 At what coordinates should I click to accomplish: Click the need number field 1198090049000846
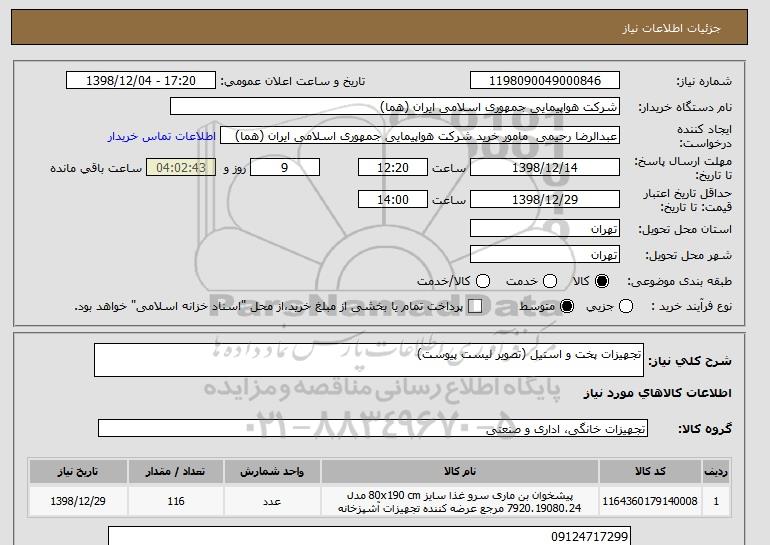(x=545, y=81)
